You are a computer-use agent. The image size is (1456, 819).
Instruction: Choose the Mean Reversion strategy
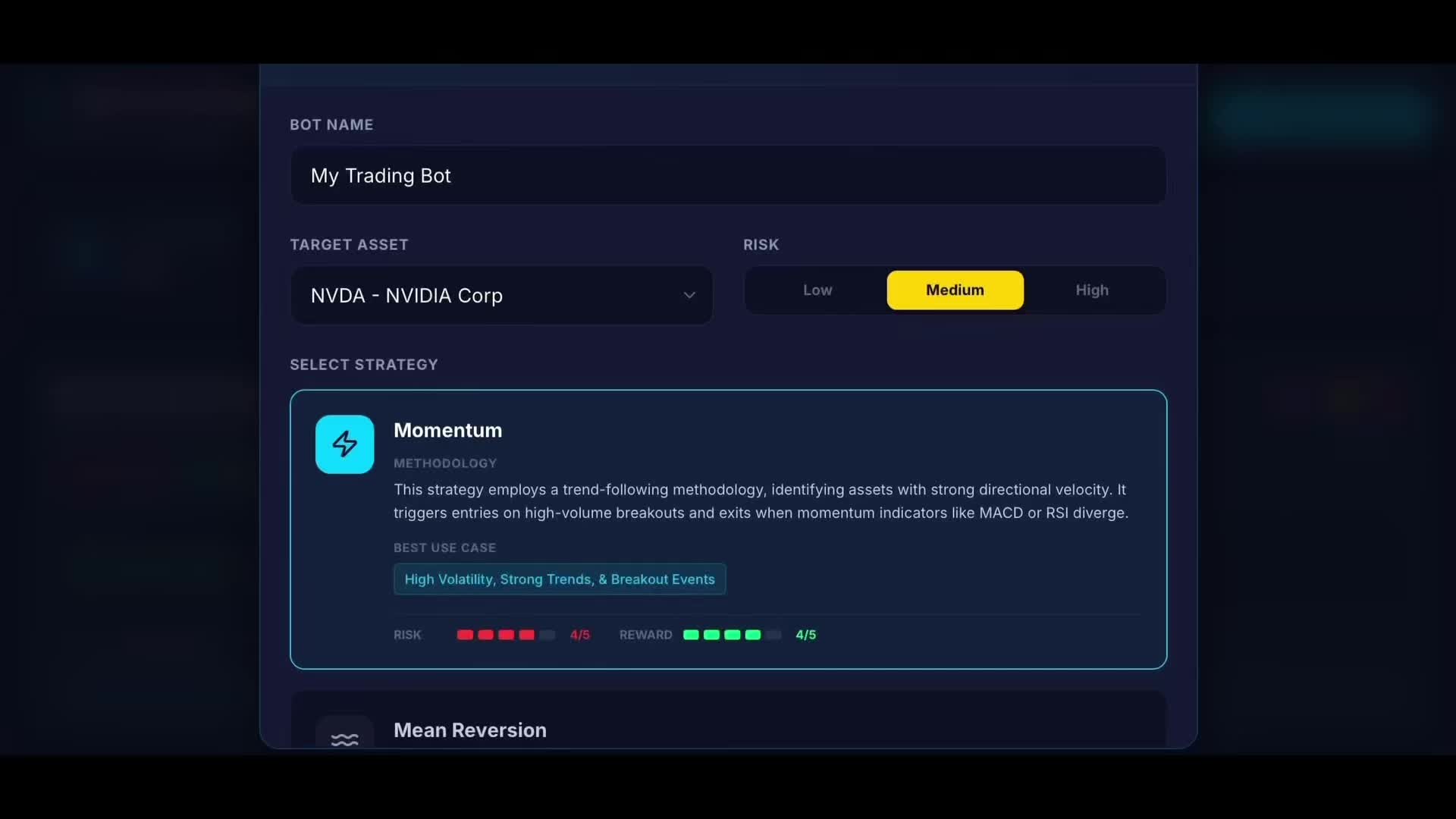(728, 720)
